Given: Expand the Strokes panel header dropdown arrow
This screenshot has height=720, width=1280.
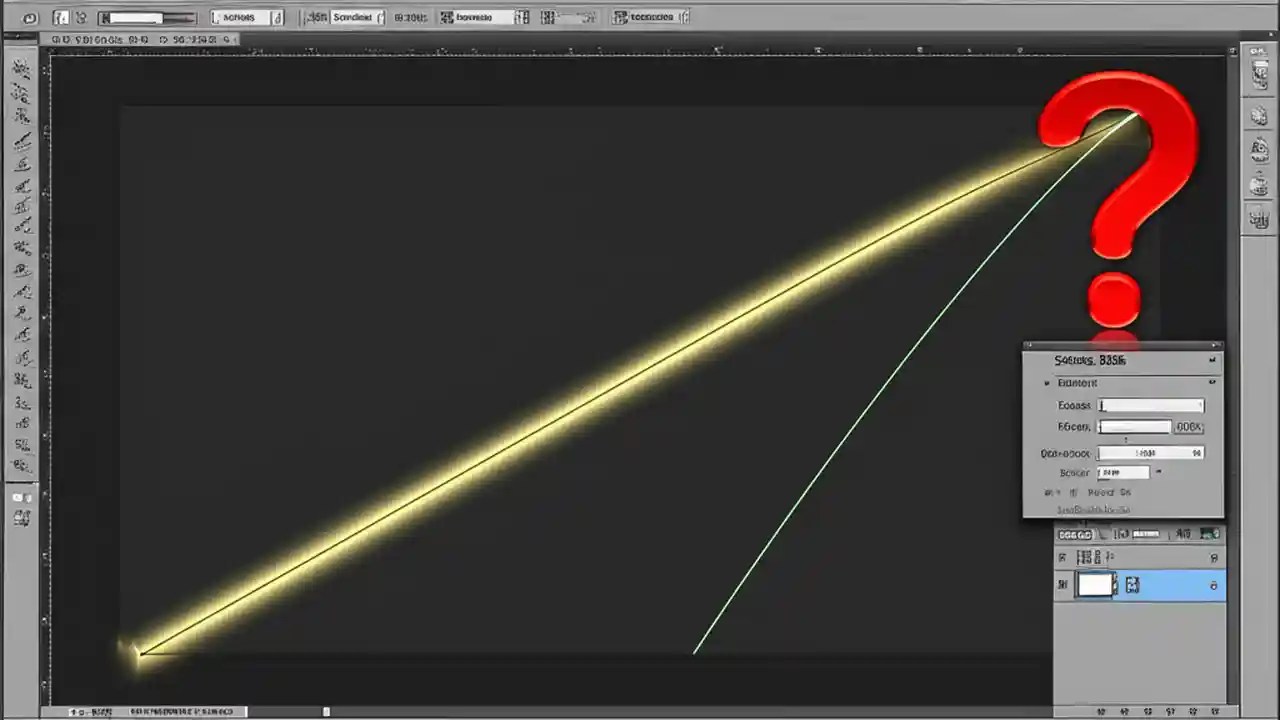Looking at the screenshot, I should (1213, 360).
